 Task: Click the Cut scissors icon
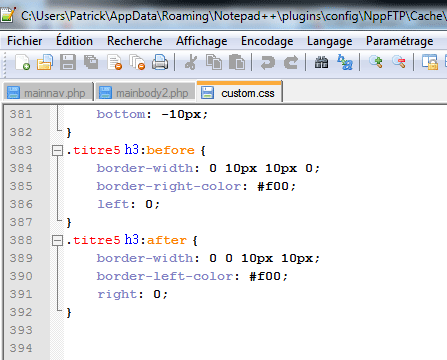[x=191, y=62]
